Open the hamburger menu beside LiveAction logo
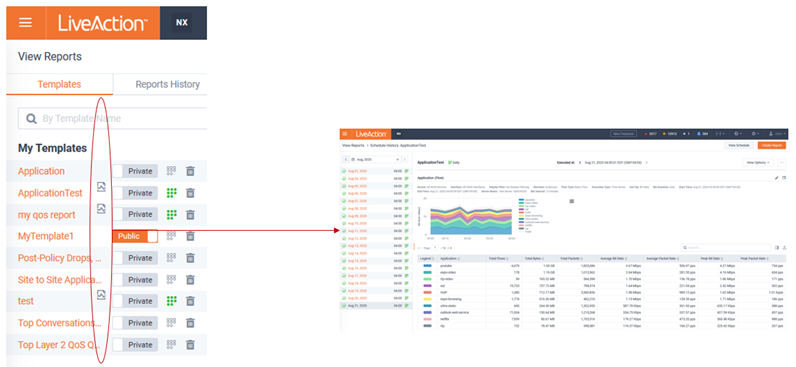Viewport: 796px width, 367px height. (x=25, y=23)
